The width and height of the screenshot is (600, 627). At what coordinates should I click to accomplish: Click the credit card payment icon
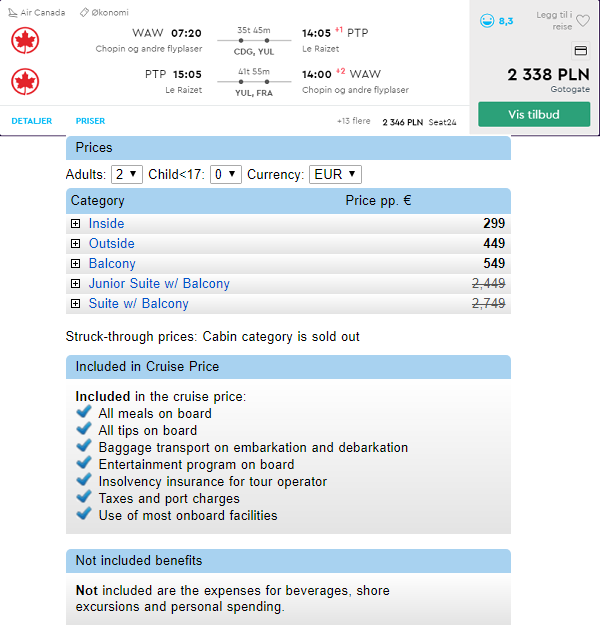(580, 50)
